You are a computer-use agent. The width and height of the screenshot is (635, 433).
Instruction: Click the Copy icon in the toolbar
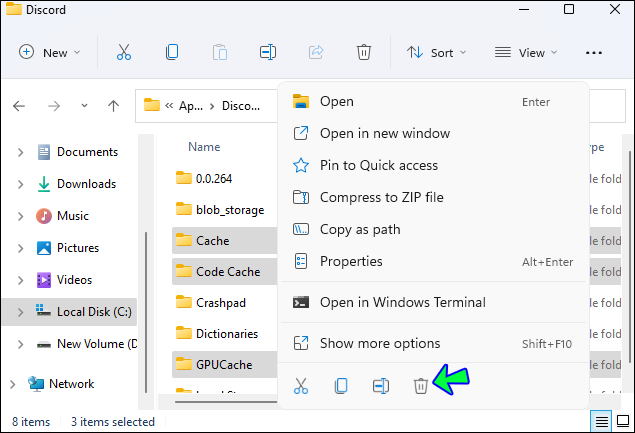(172, 52)
